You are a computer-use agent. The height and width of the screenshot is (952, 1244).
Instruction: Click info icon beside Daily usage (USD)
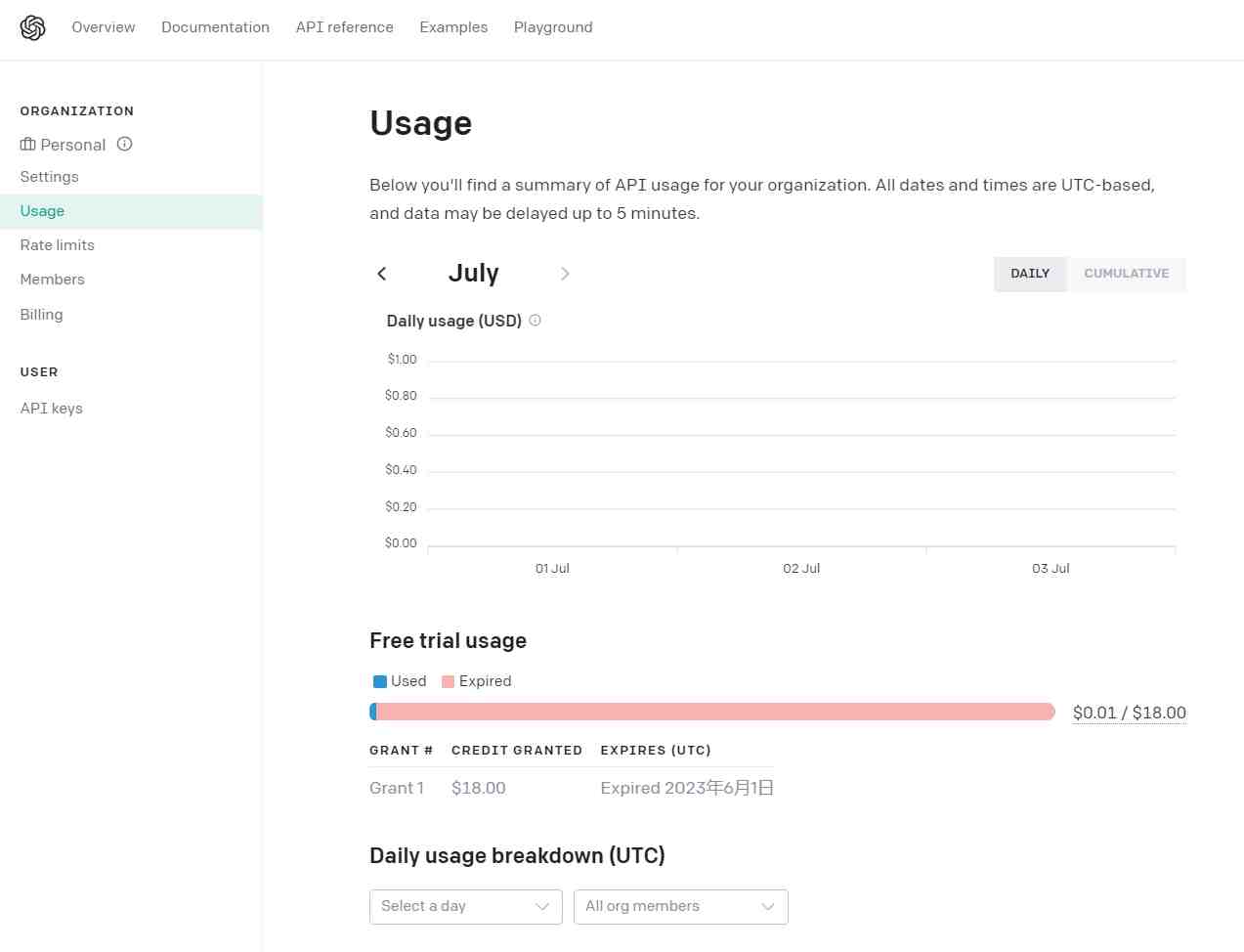click(535, 321)
